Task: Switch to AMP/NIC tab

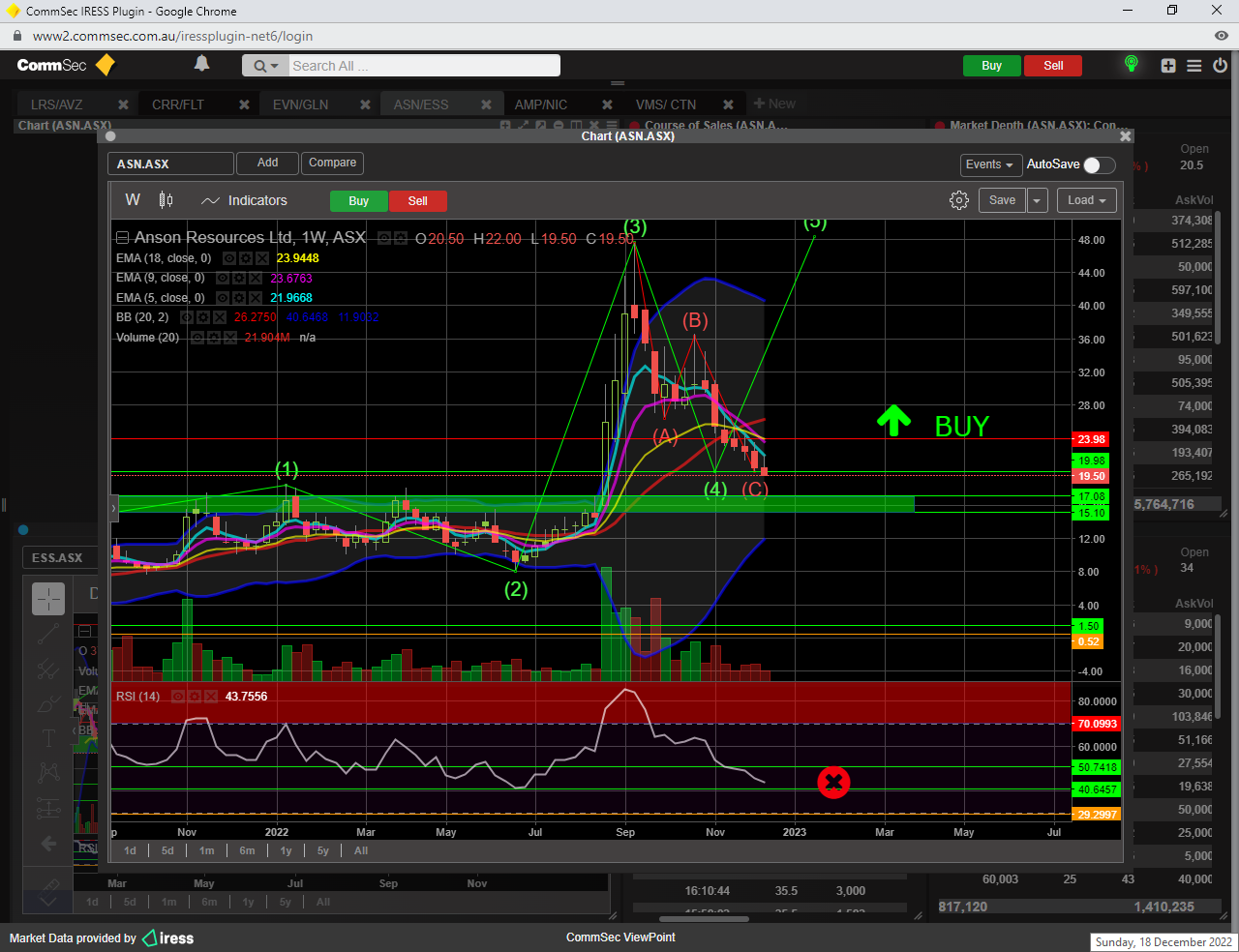Action: [x=541, y=104]
